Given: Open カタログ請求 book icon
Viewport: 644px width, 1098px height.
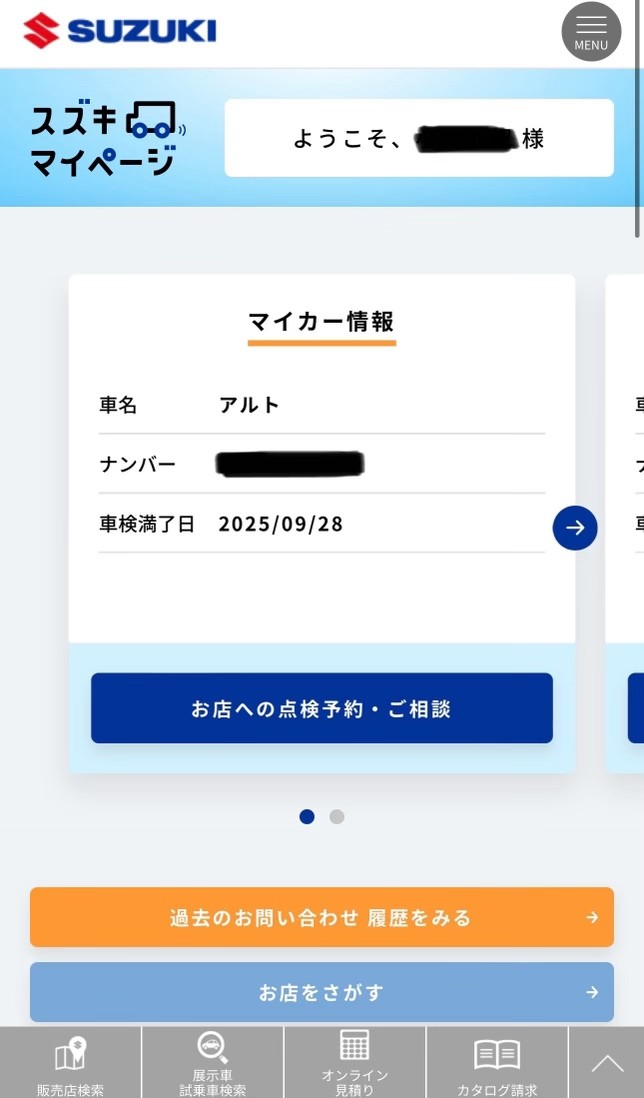Looking at the screenshot, I should point(497,1055).
